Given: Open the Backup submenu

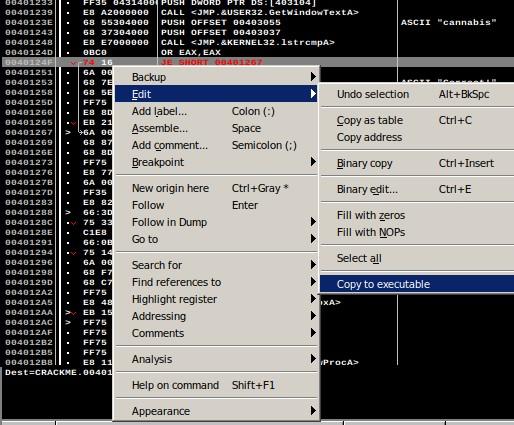Looking at the screenshot, I should (216, 77).
